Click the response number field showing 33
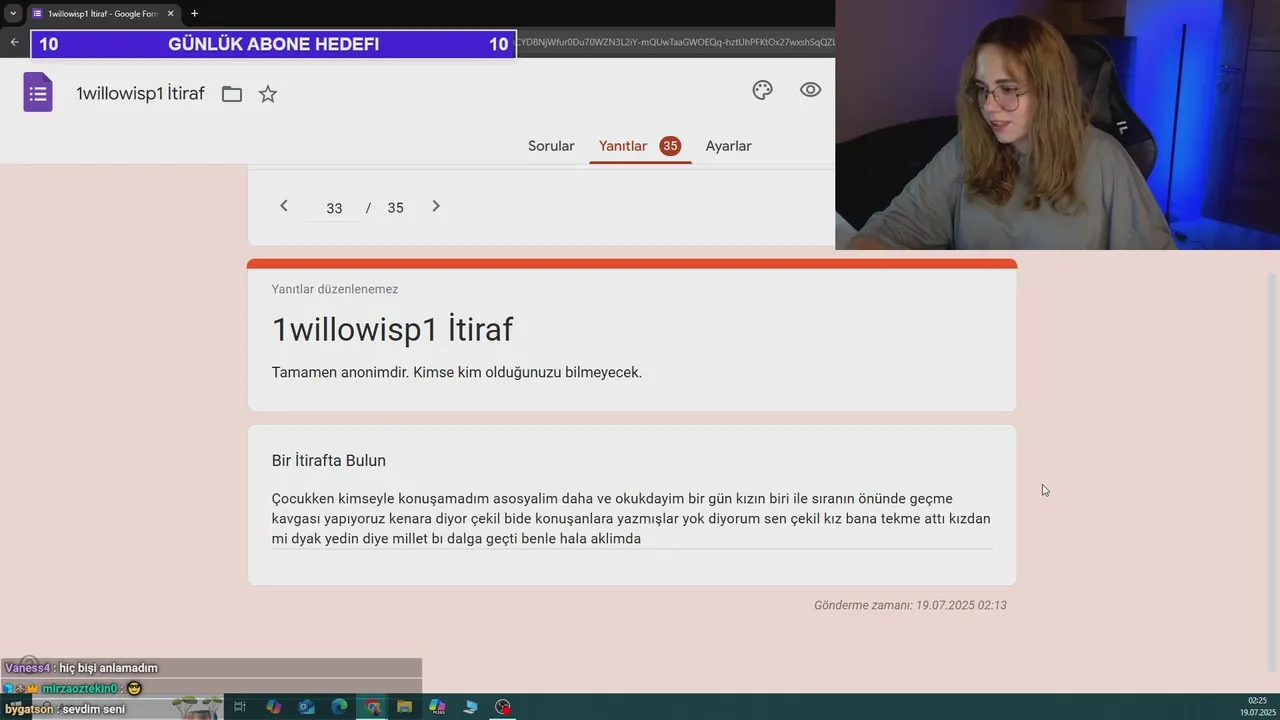1280x720 pixels. pos(334,208)
